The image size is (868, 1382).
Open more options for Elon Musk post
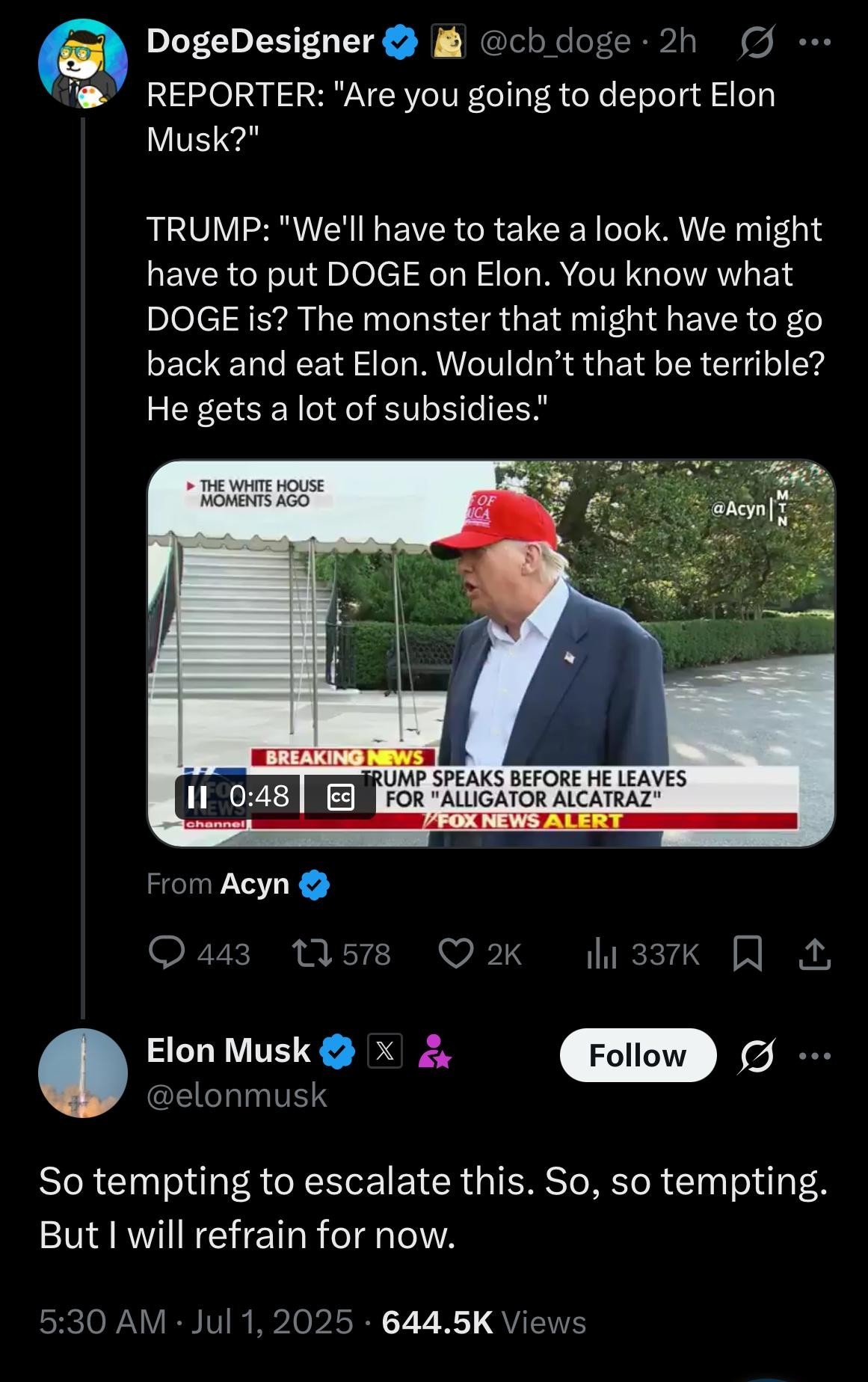coord(815,1056)
